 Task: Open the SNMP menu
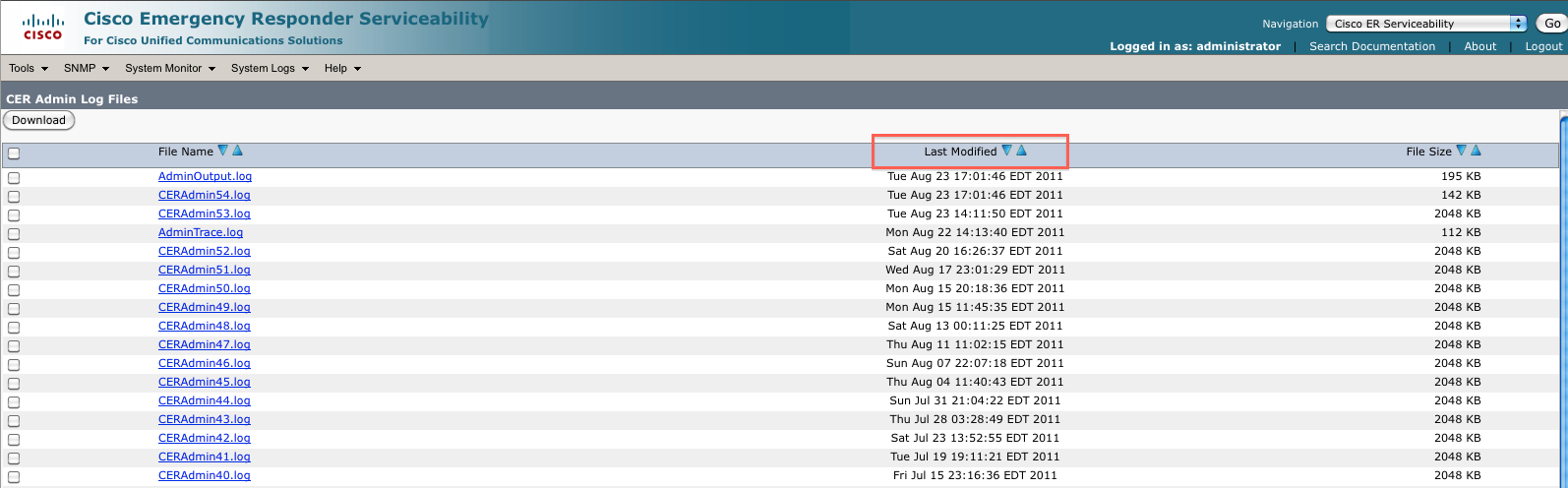(x=87, y=69)
